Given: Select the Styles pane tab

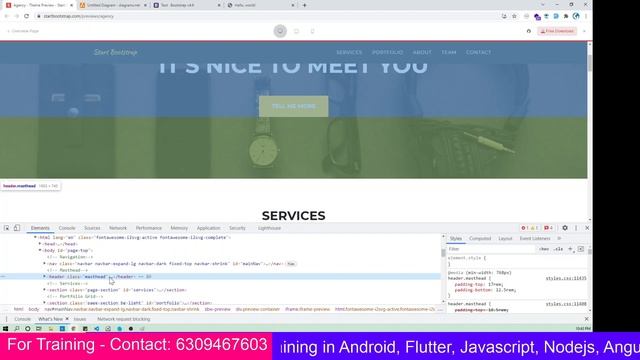Looking at the screenshot, I should (456, 238).
